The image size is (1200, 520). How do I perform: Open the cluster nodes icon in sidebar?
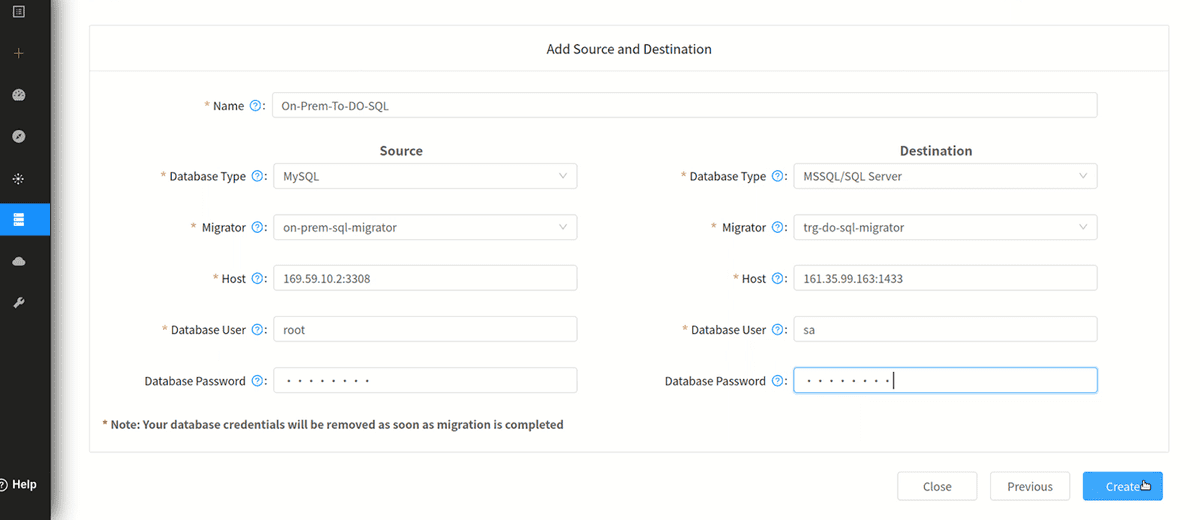18,178
